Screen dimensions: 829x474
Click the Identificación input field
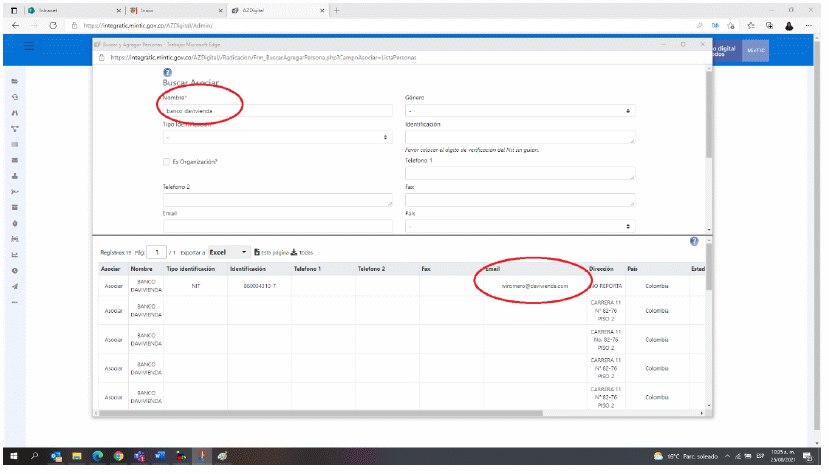(x=520, y=137)
